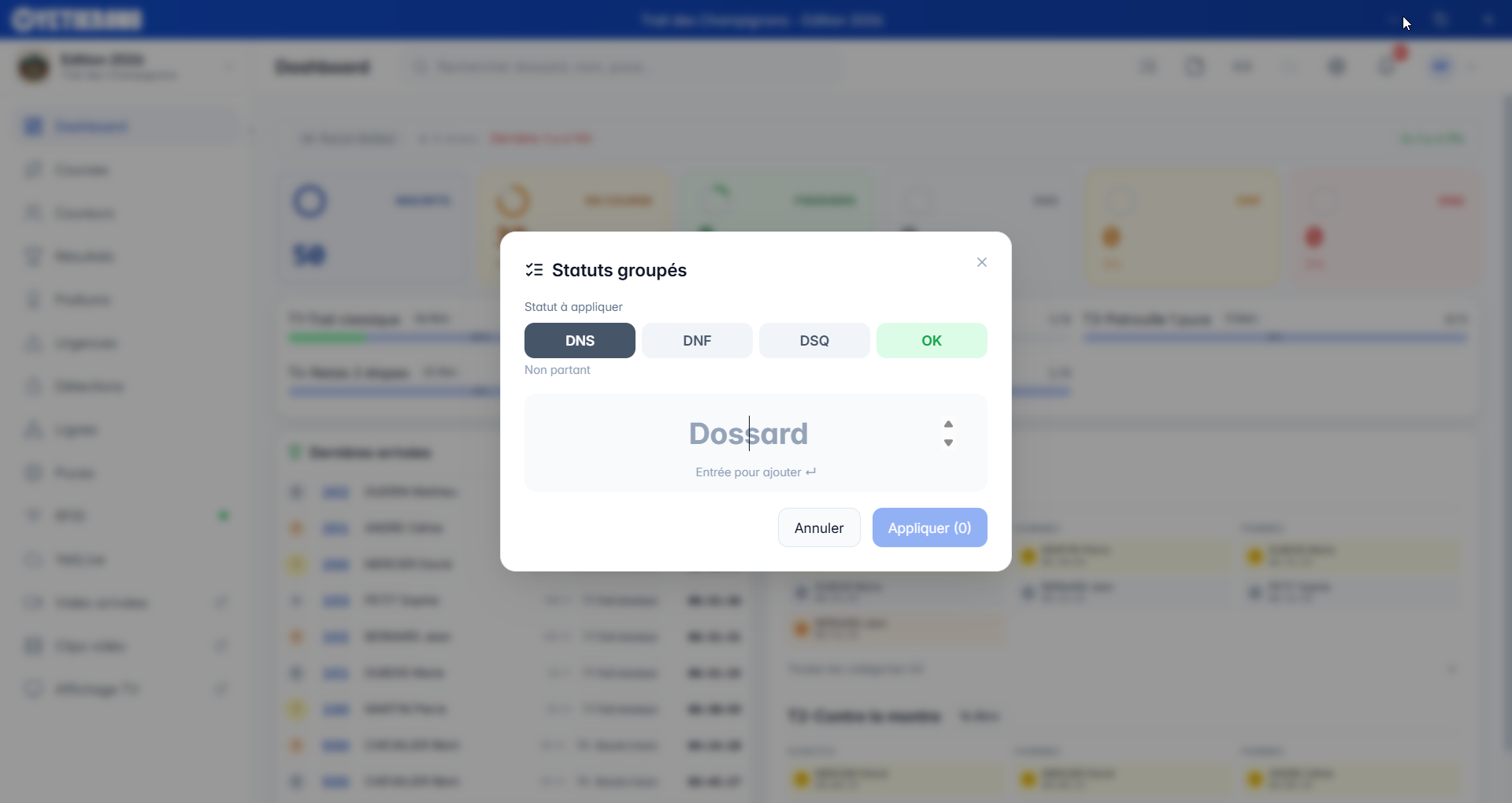This screenshot has width=1512, height=803.
Task: Open Dashboard in the left sidebar
Action: pyautogui.click(x=91, y=127)
